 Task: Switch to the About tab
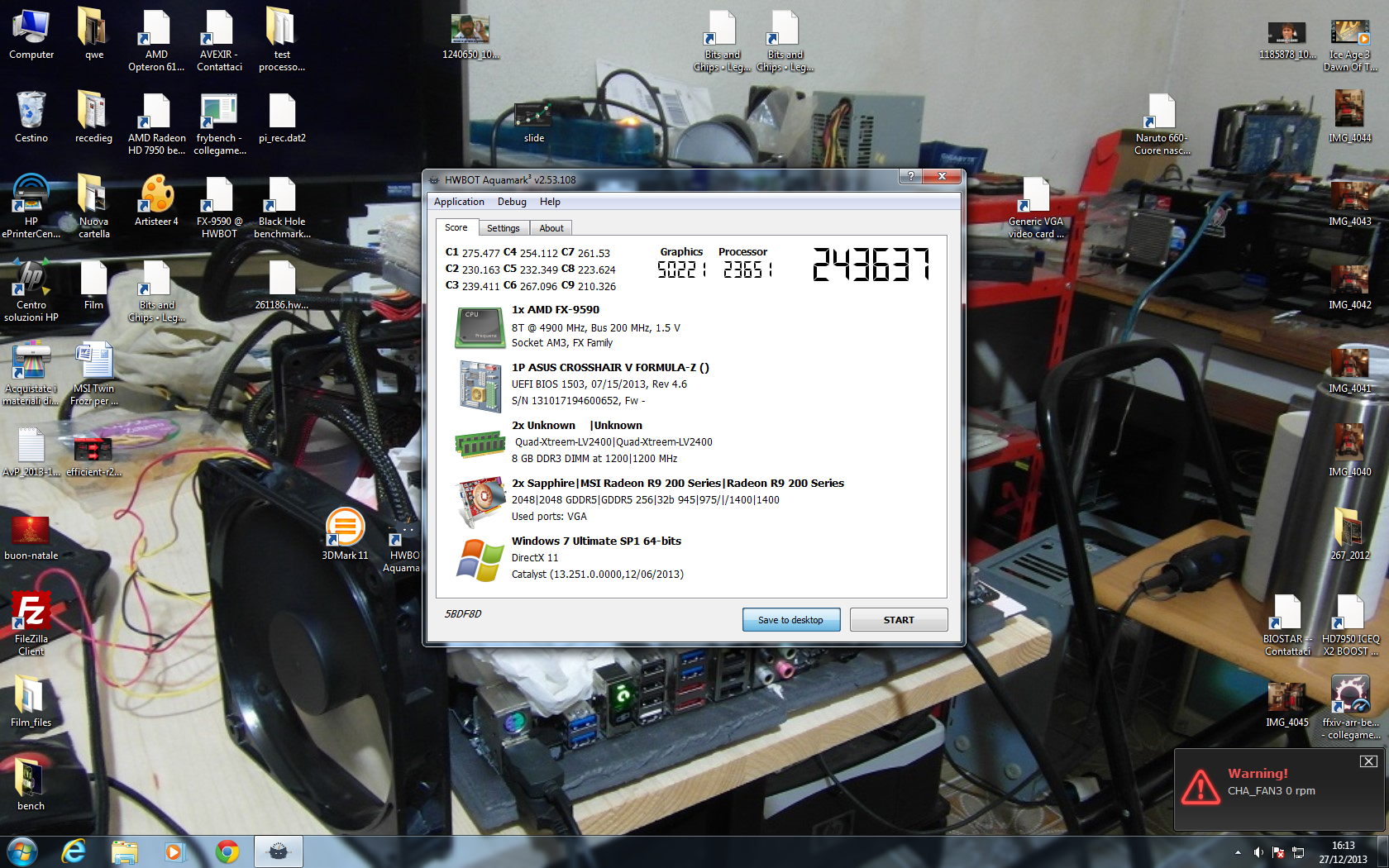[551, 228]
